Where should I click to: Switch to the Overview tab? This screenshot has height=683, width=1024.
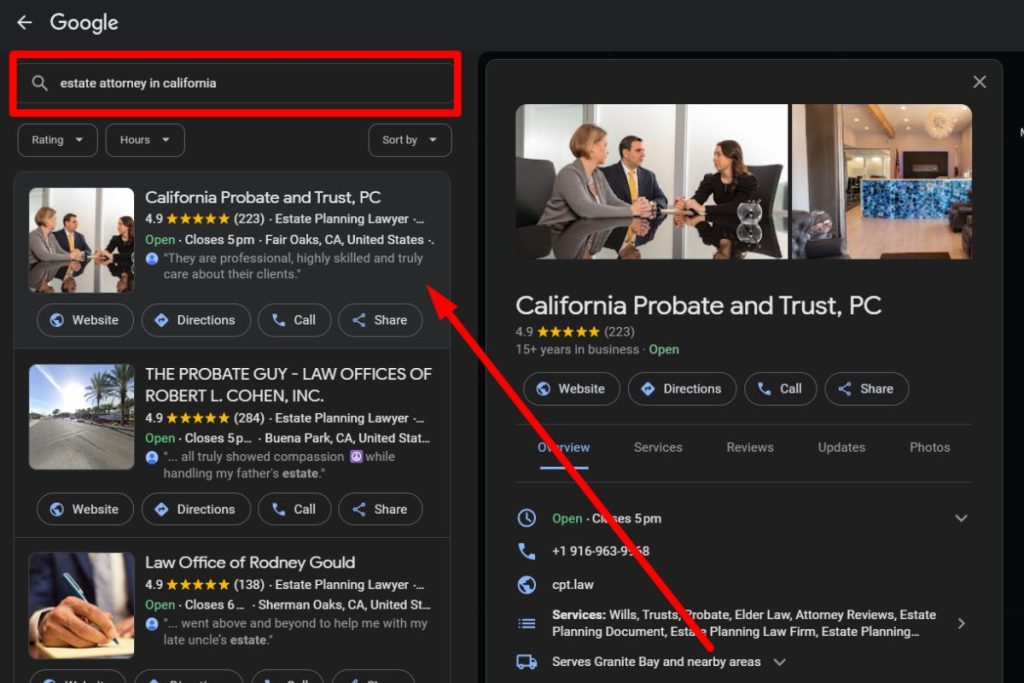click(564, 448)
